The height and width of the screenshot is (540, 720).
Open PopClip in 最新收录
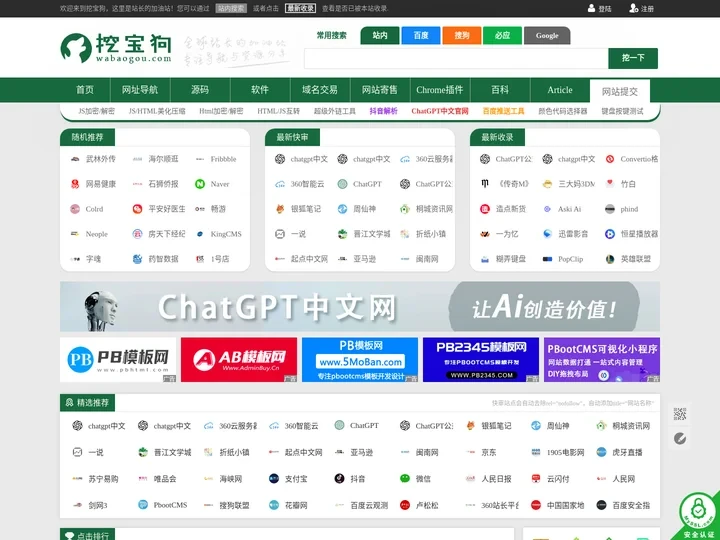pyautogui.click(x=570, y=259)
